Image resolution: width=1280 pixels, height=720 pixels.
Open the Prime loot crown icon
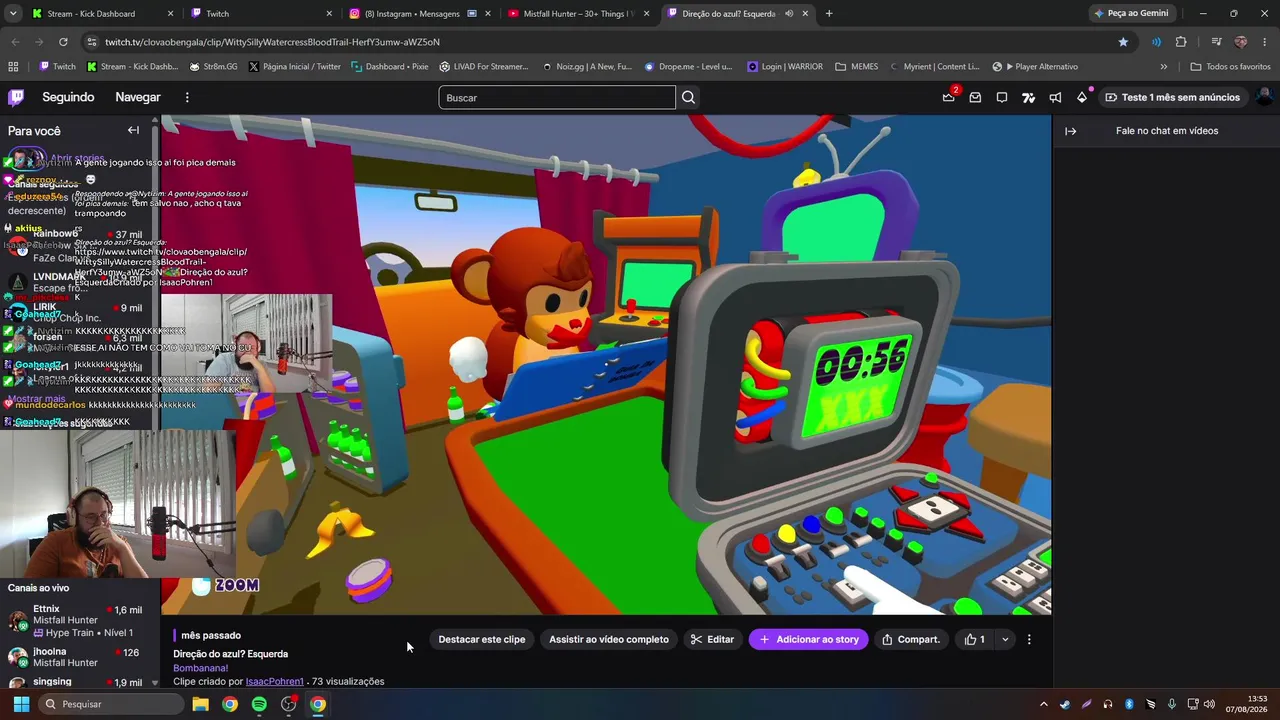(948, 97)
